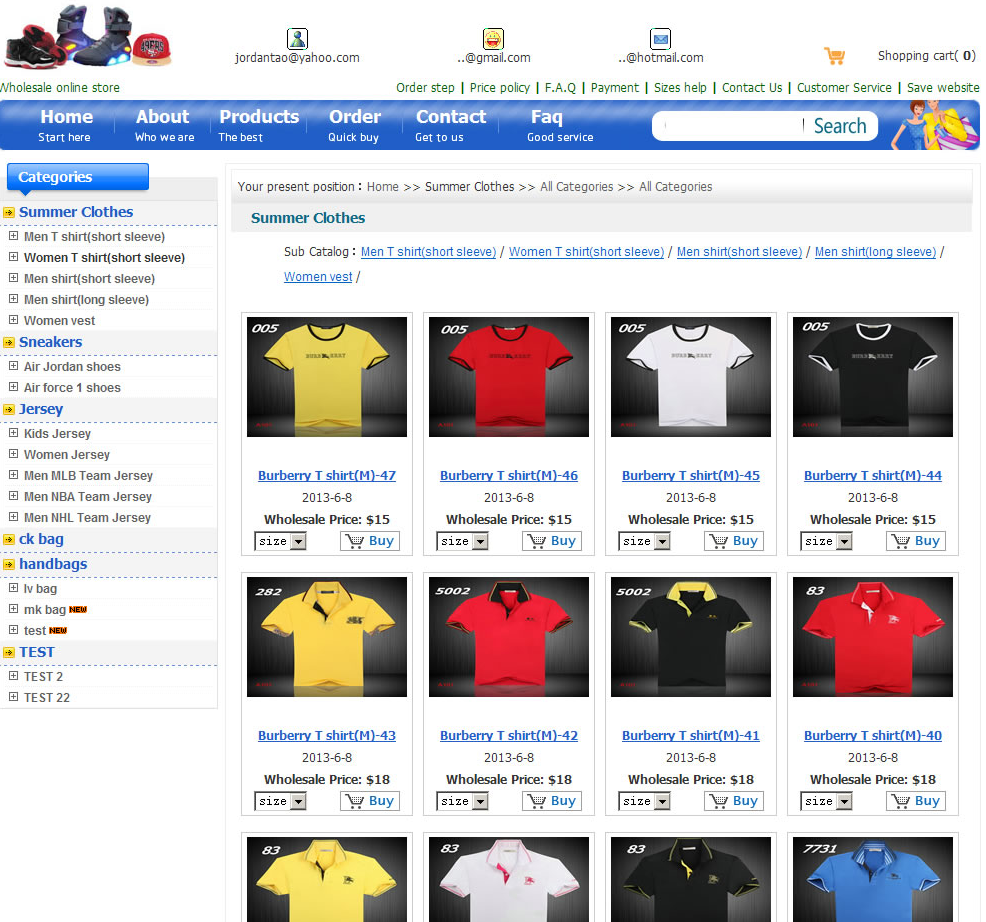This screenshot has width=986, height=922.
Task: Click the arrow icon beside Jersey category
Action: click(9, 409)
